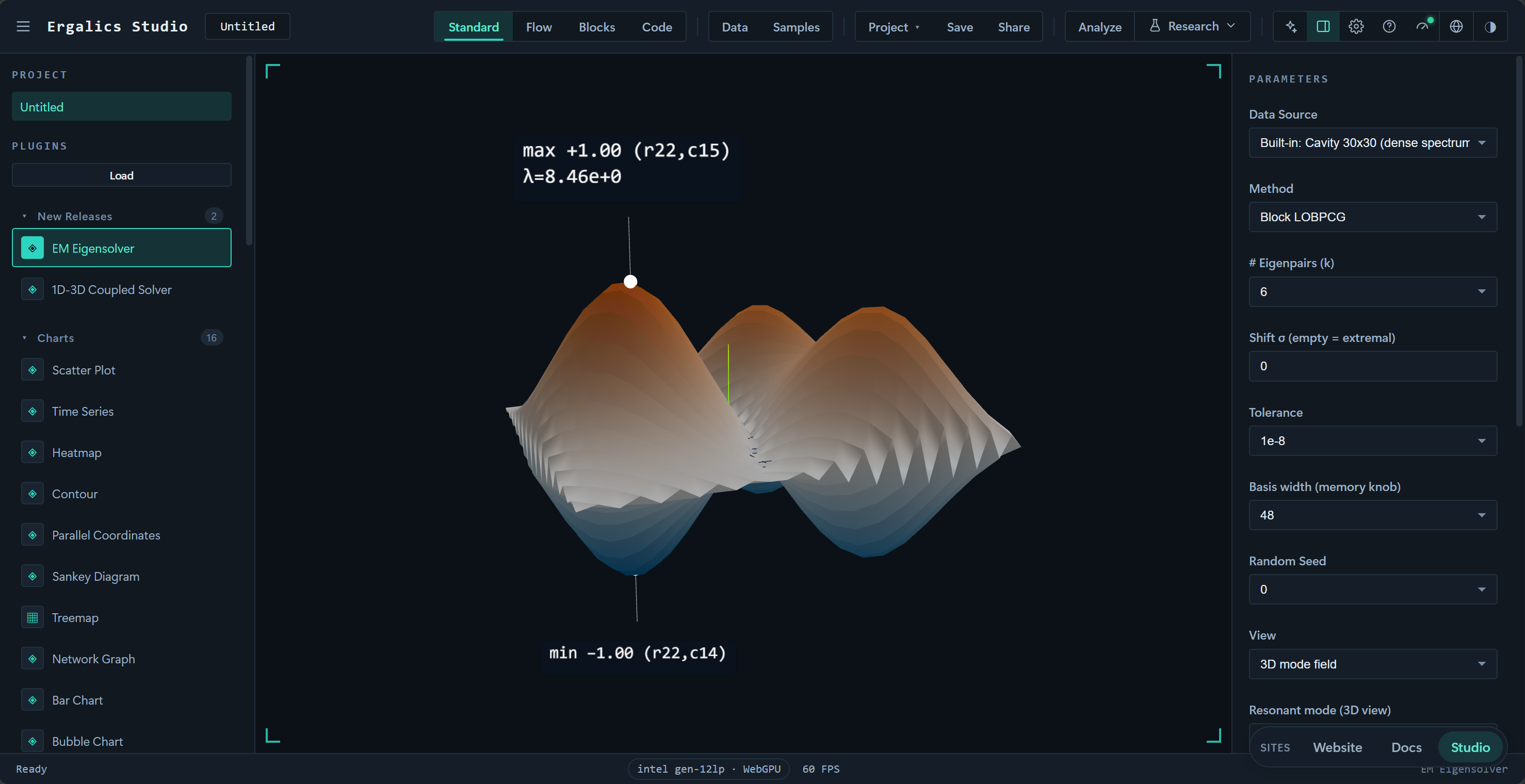Image resolution: width=1525 pixels, height=784 pixels.
Task: Click the Share button
Action: [1014, 27]
